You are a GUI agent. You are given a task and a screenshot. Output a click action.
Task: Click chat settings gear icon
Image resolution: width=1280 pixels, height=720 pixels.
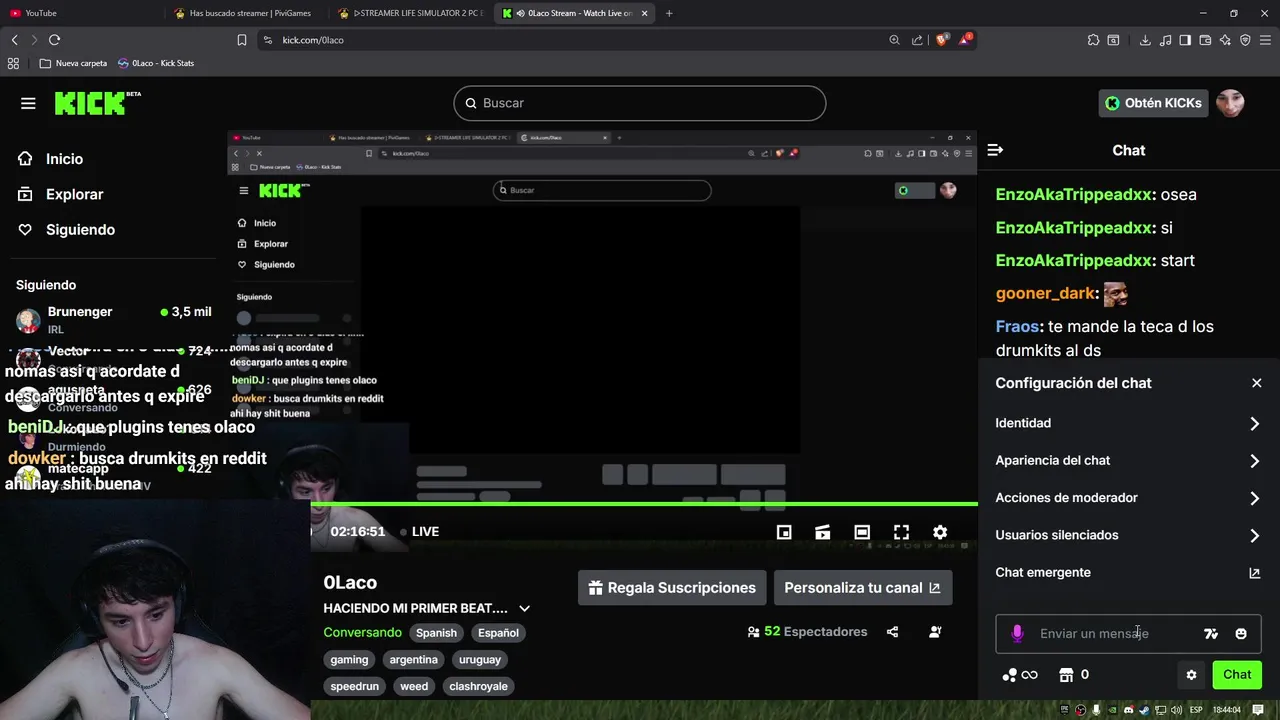pyautogui.click(x=1191, y=675)
